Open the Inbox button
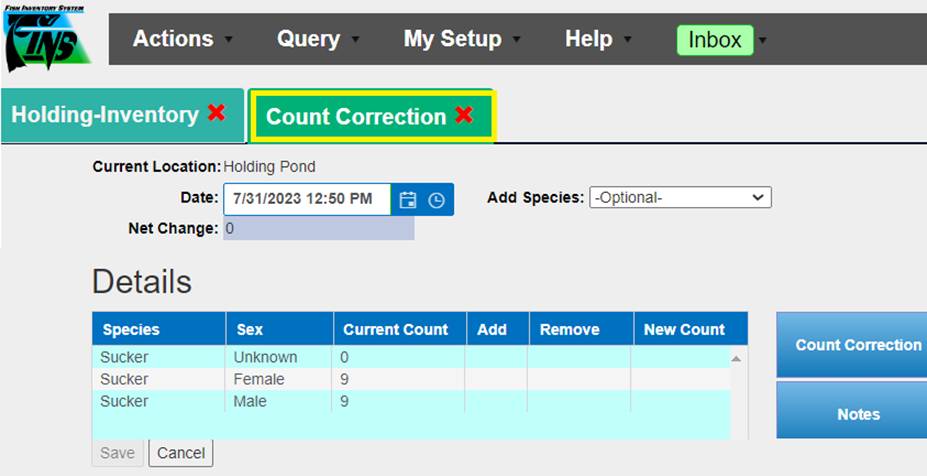This screenshot has width=927, height=476. click(x=714, y=40)
